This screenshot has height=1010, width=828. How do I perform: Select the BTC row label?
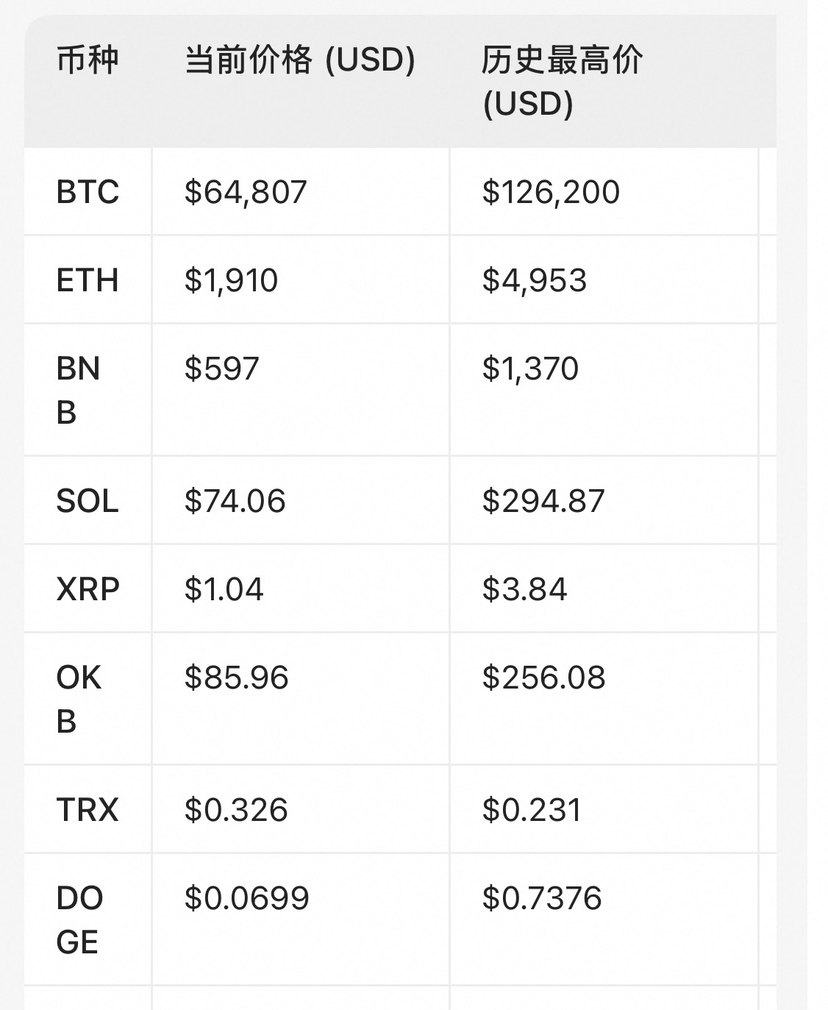tap(88, 192)
